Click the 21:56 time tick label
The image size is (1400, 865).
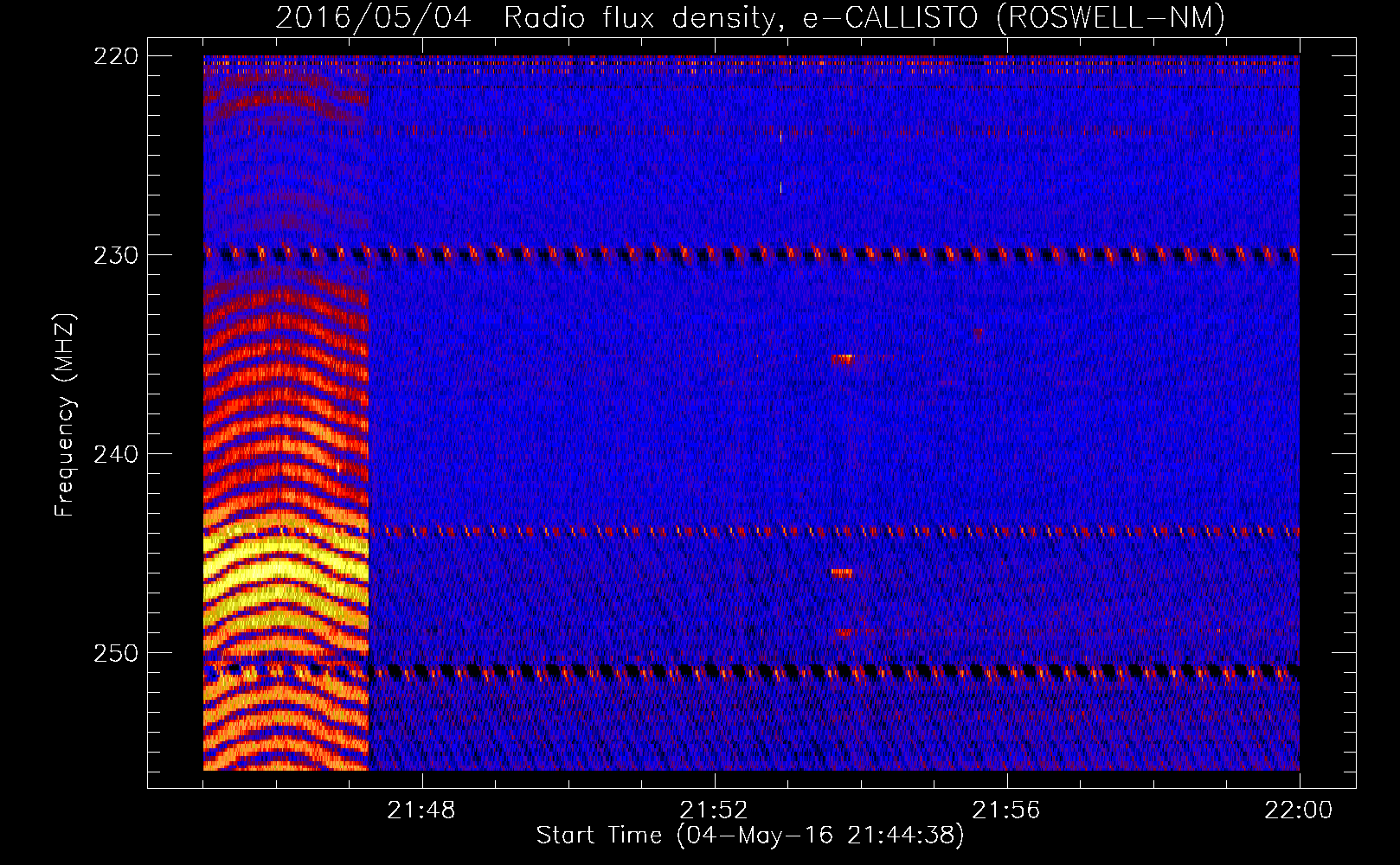(1006, 811)
